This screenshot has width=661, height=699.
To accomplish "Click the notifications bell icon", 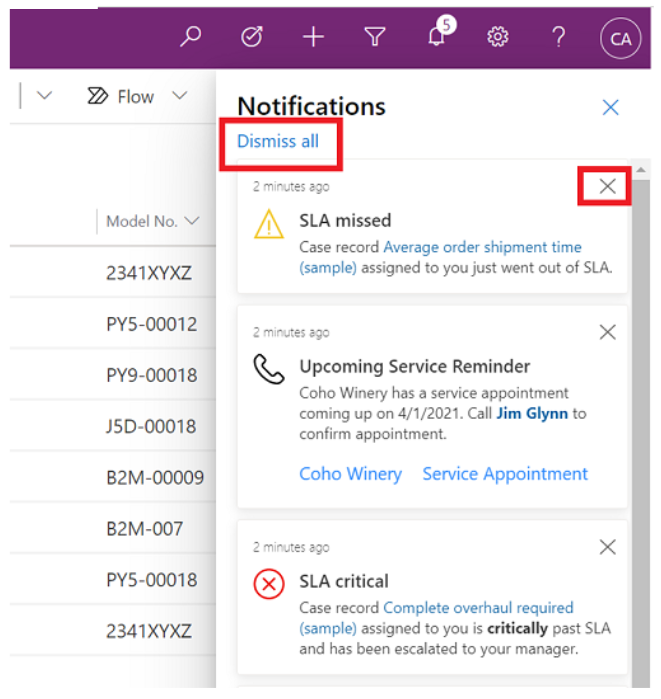I will [436, 37].
